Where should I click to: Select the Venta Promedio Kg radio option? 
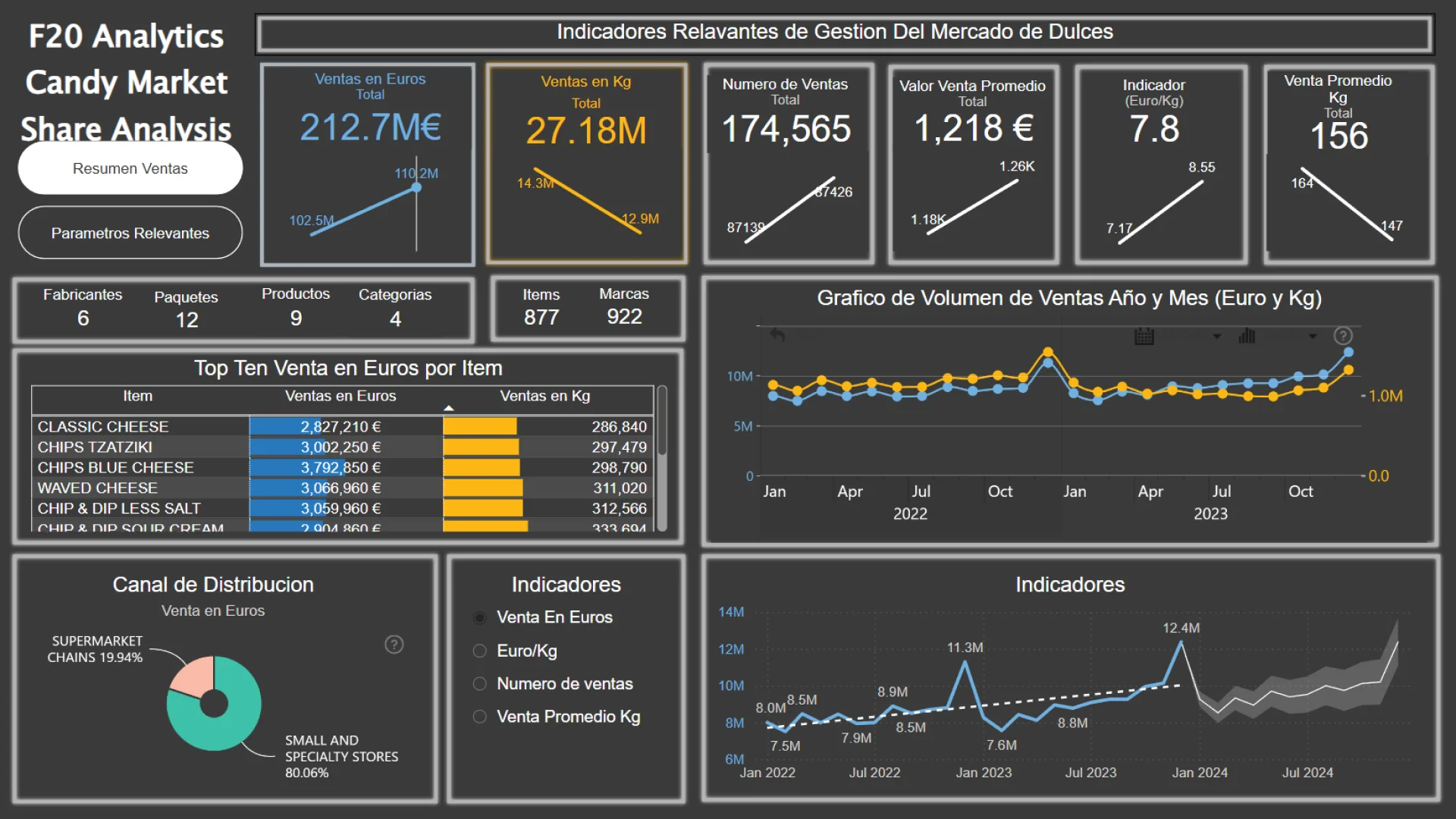[479, 717]
